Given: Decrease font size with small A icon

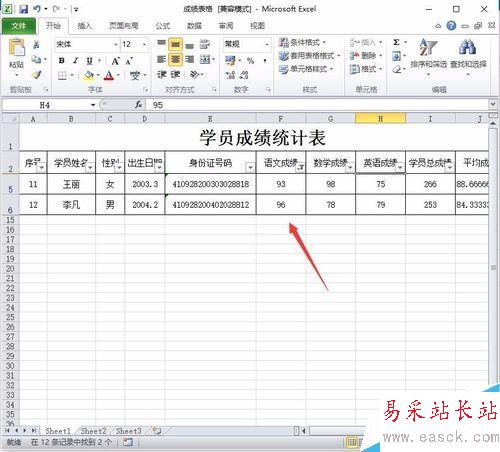Looking at the screenshot, I should (129, 61).
